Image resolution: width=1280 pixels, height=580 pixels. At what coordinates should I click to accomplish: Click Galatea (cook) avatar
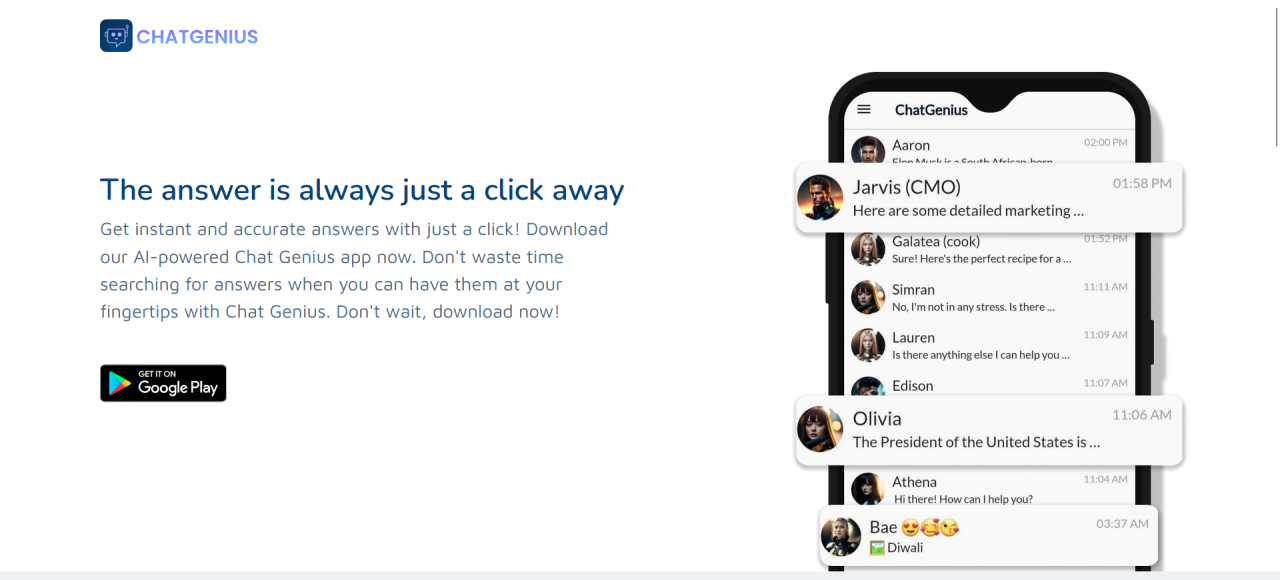tap(868, 249)
